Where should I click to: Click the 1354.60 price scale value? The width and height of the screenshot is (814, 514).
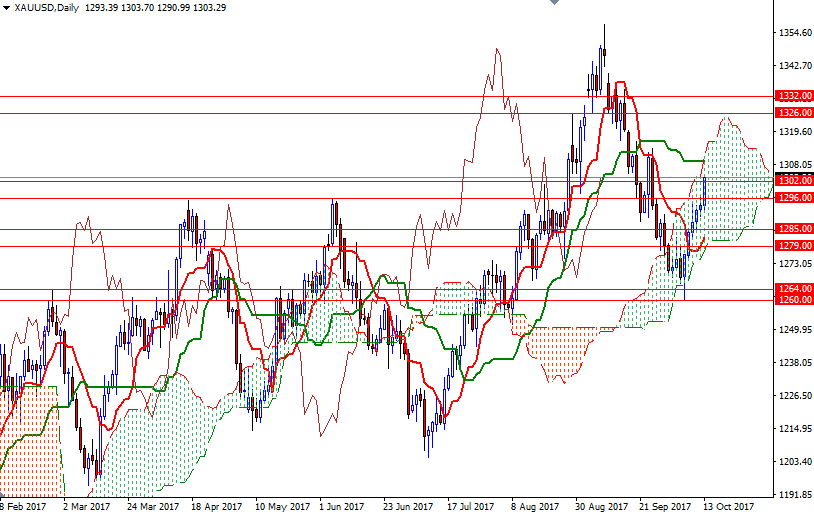795,33
